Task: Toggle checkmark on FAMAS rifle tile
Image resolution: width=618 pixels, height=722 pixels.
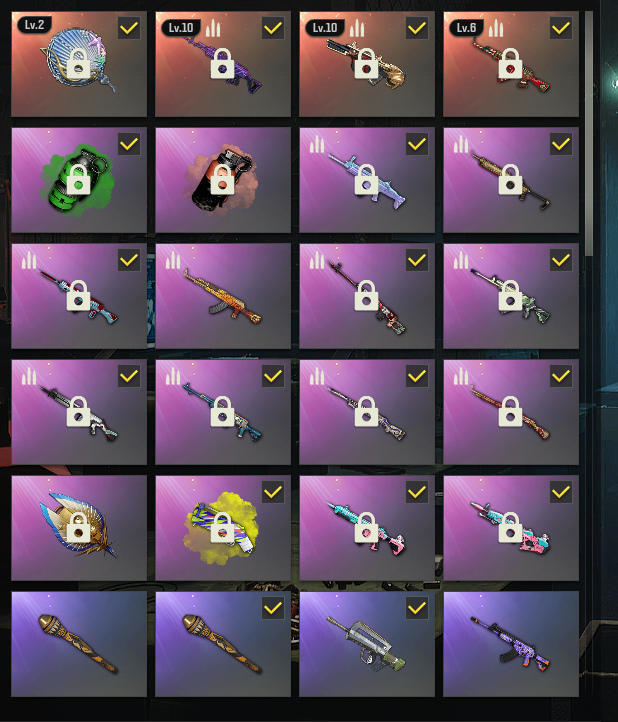Action: pos(417,608)
